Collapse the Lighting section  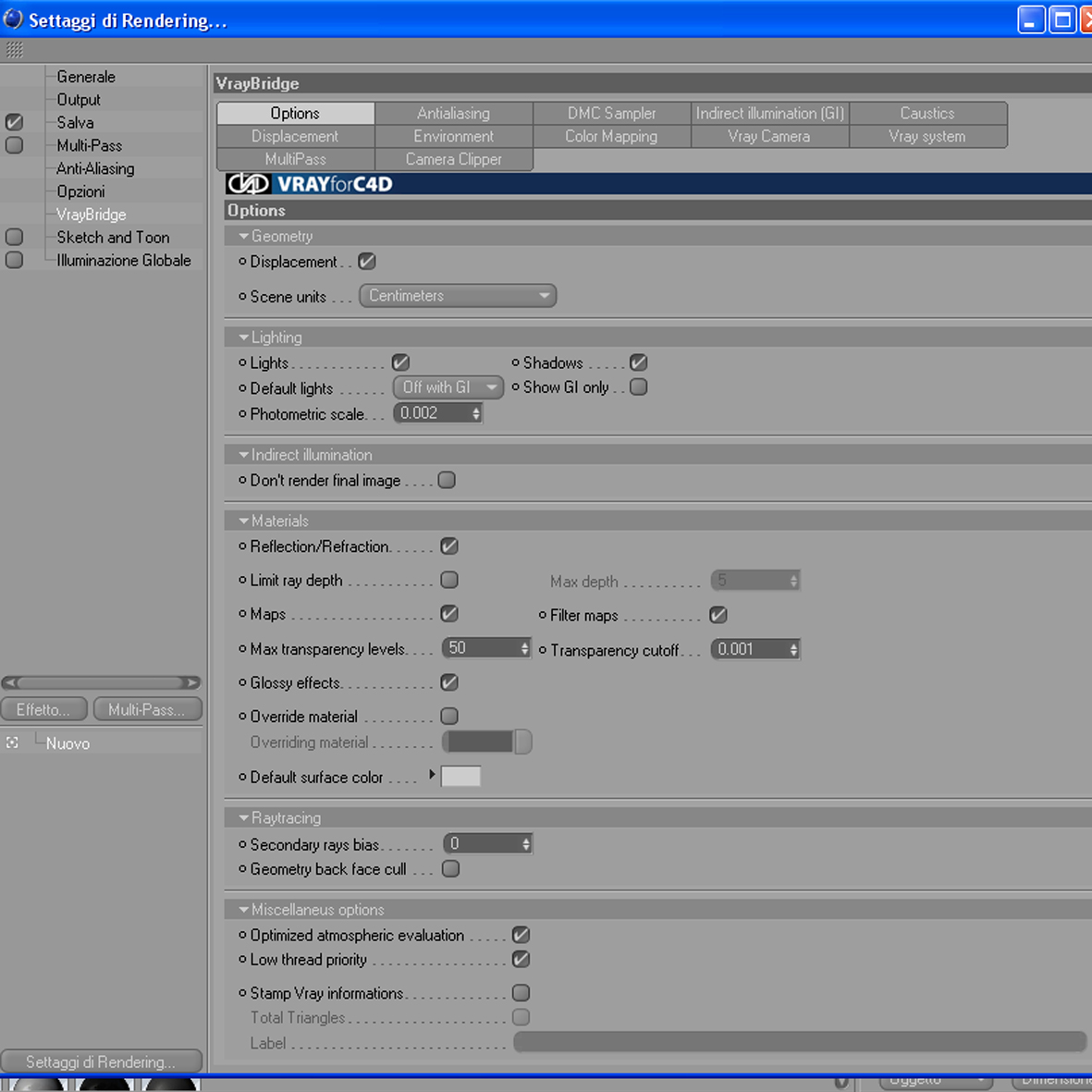coord(244,337)
